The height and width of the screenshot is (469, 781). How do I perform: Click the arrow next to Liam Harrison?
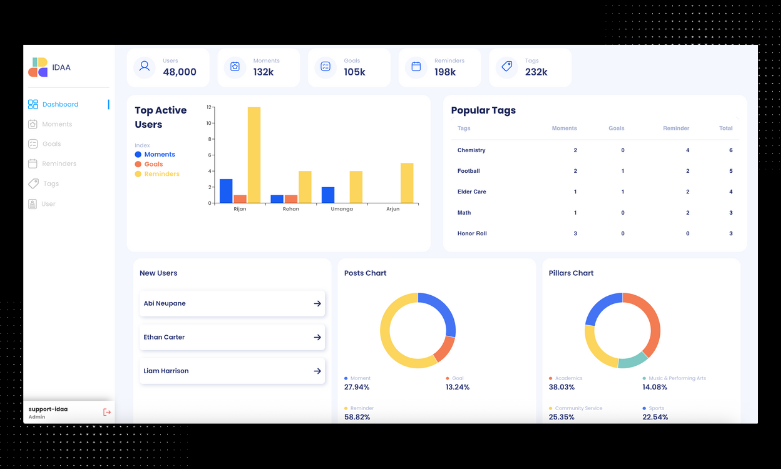pyautogui.click(x=317, y=371)
